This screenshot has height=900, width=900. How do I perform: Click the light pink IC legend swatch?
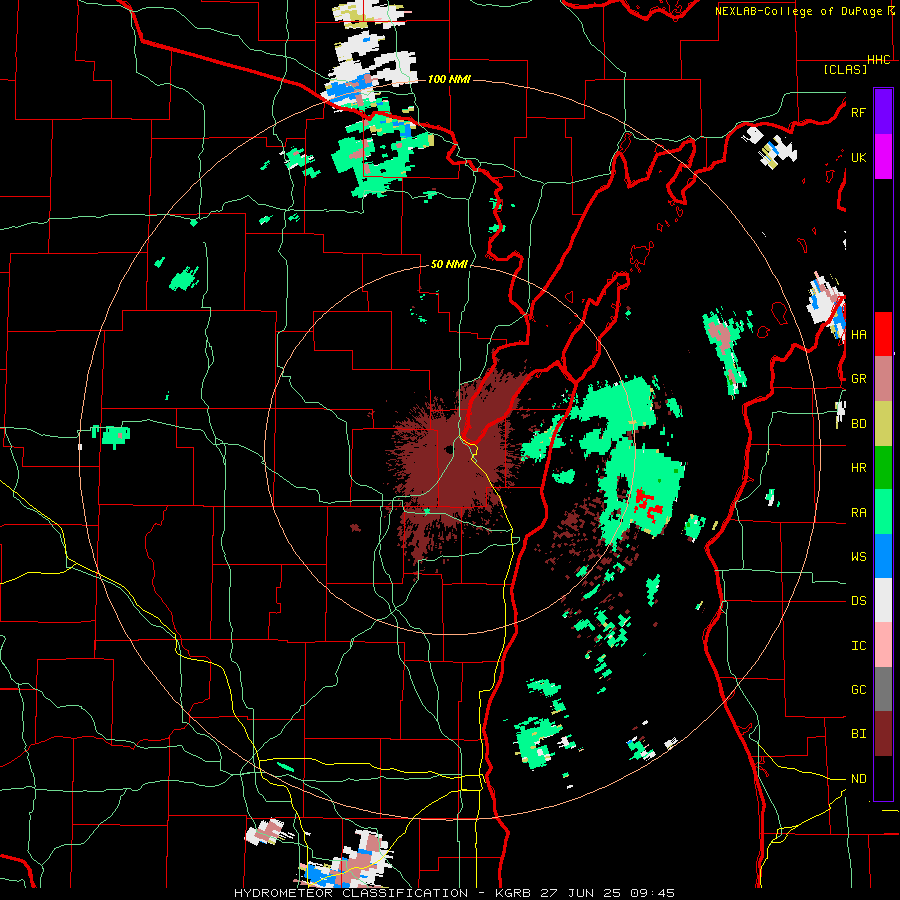tap(883, 645)
